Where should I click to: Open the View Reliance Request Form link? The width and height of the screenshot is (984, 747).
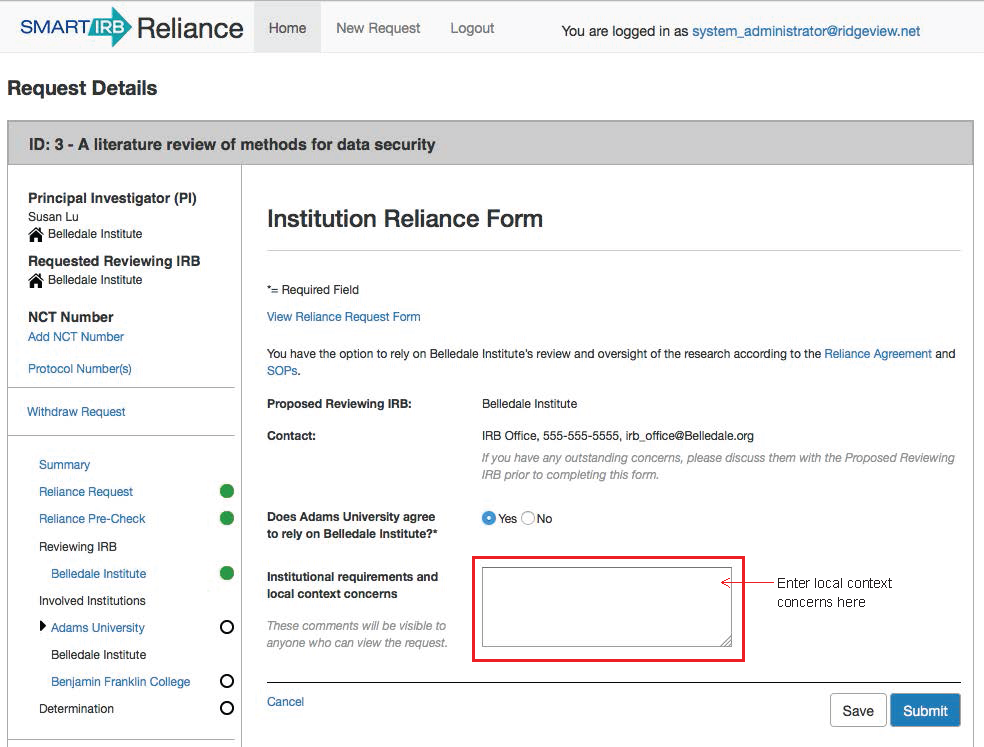tap(344, 316)
